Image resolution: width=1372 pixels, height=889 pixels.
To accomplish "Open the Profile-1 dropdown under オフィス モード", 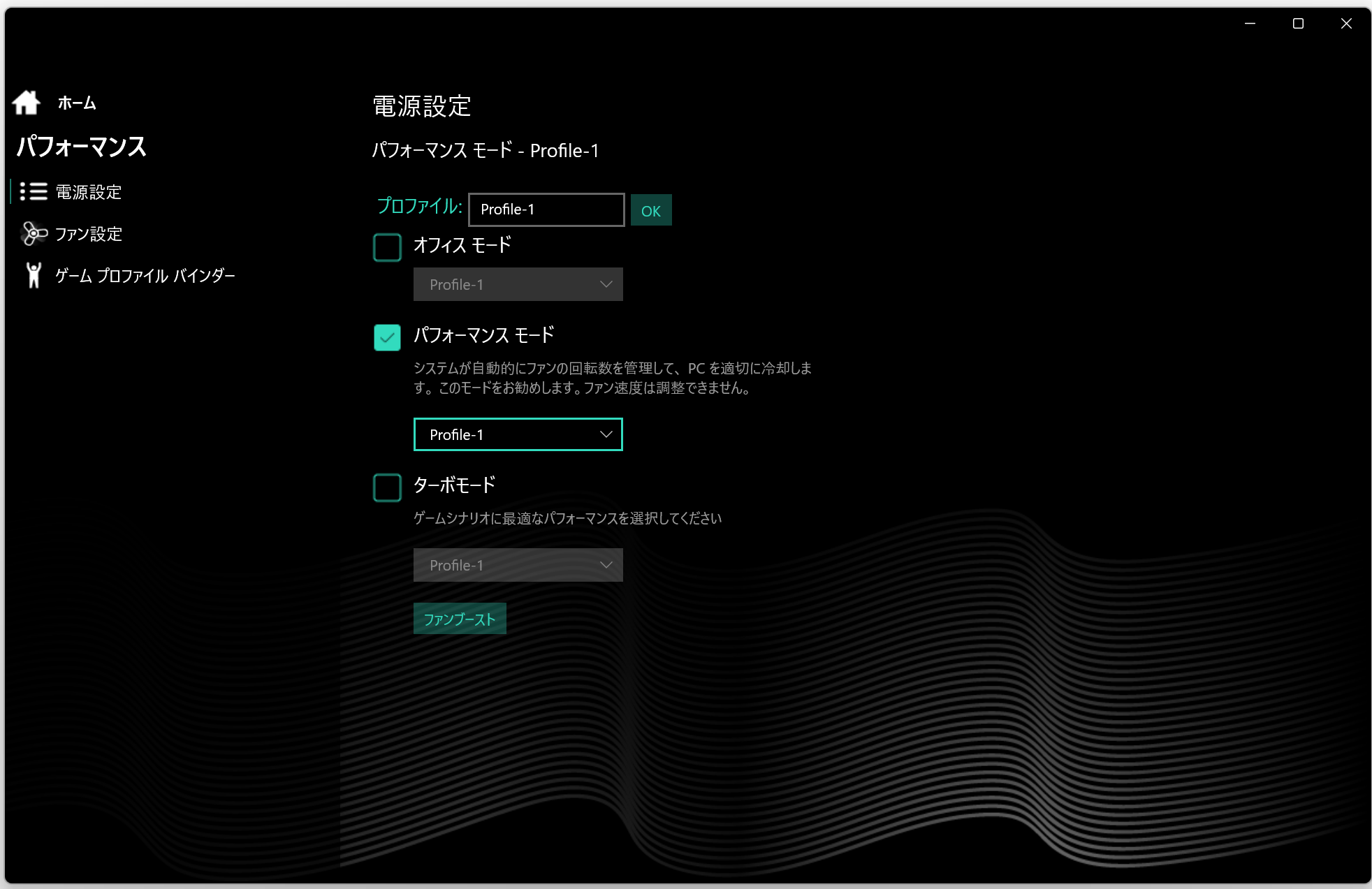I will point(518,284).
